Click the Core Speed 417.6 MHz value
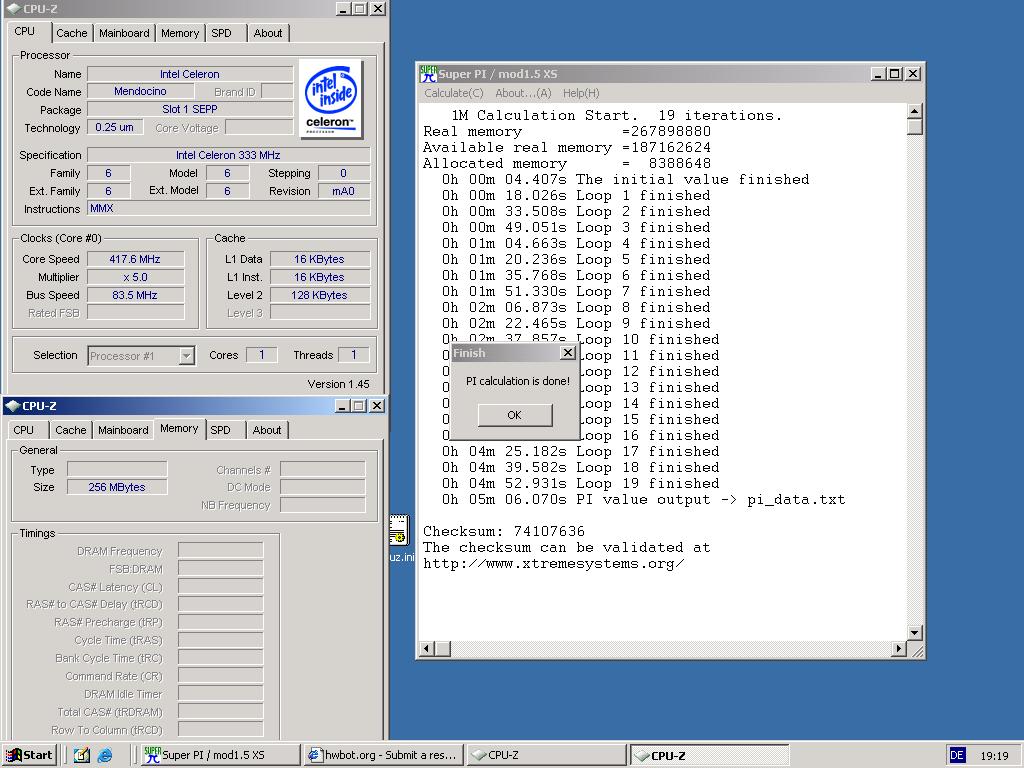This screenshot has width=1024, height=768. point(135,259)
